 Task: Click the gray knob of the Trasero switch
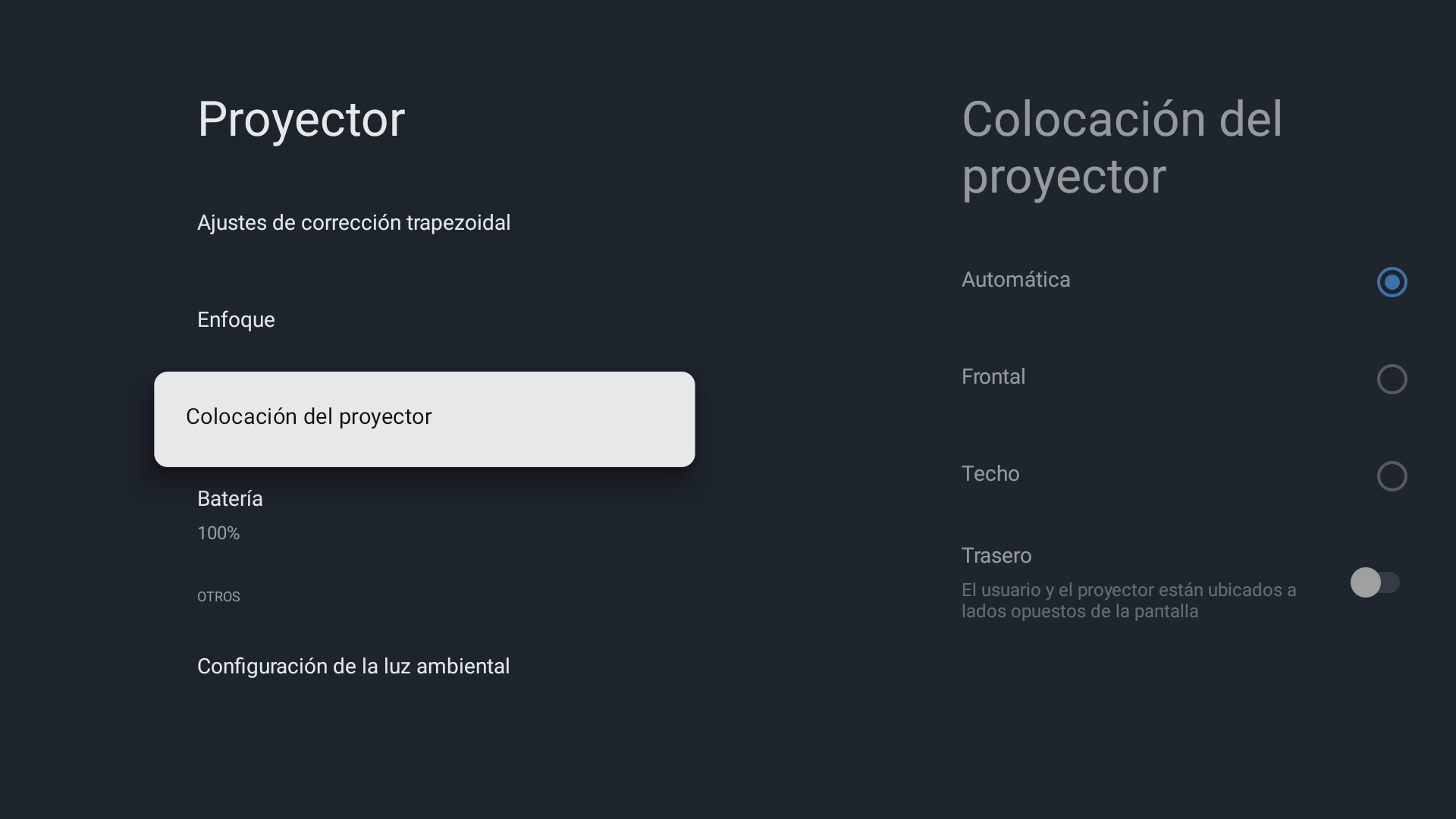click(x=1366, y=582)
